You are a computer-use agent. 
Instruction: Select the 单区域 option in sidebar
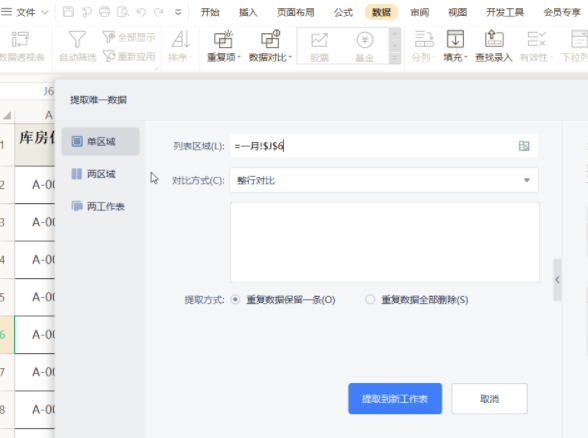tap(100, 141)
